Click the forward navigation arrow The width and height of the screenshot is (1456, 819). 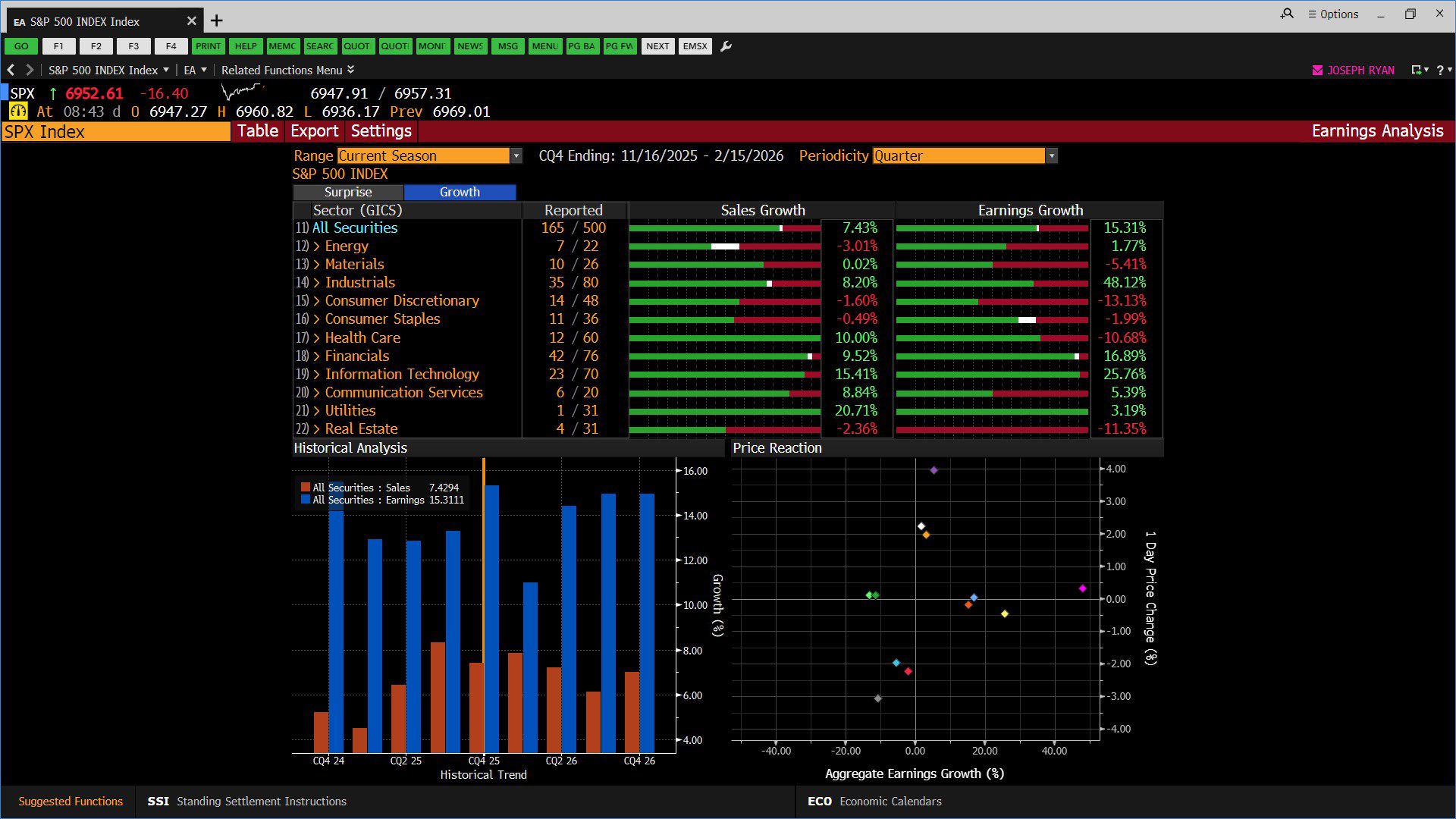30,70
